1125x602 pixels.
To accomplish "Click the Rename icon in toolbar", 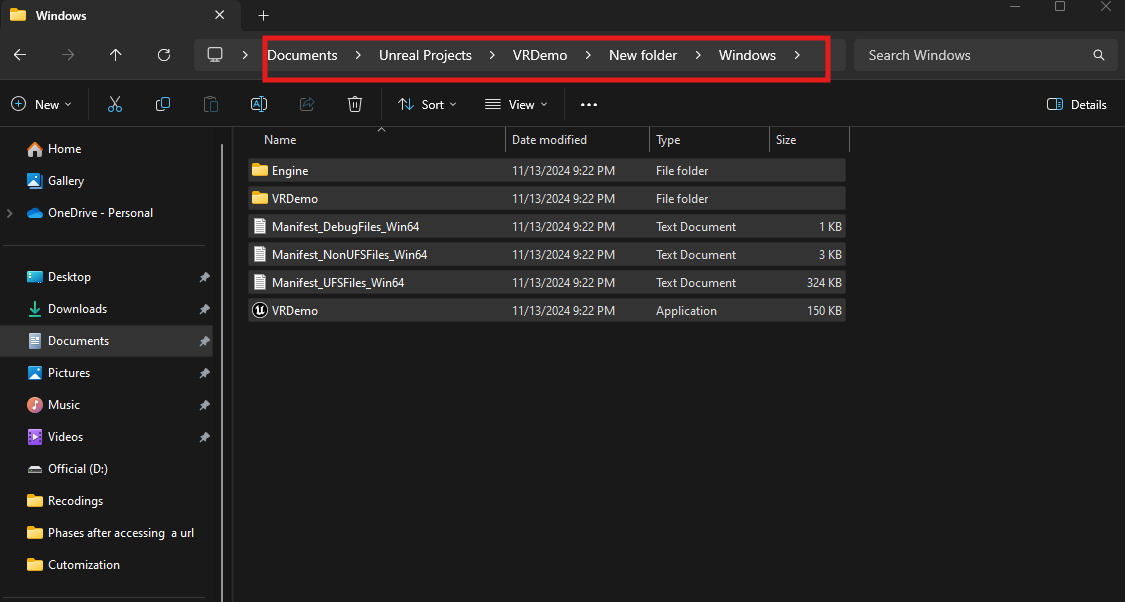I will click(258, 104).
